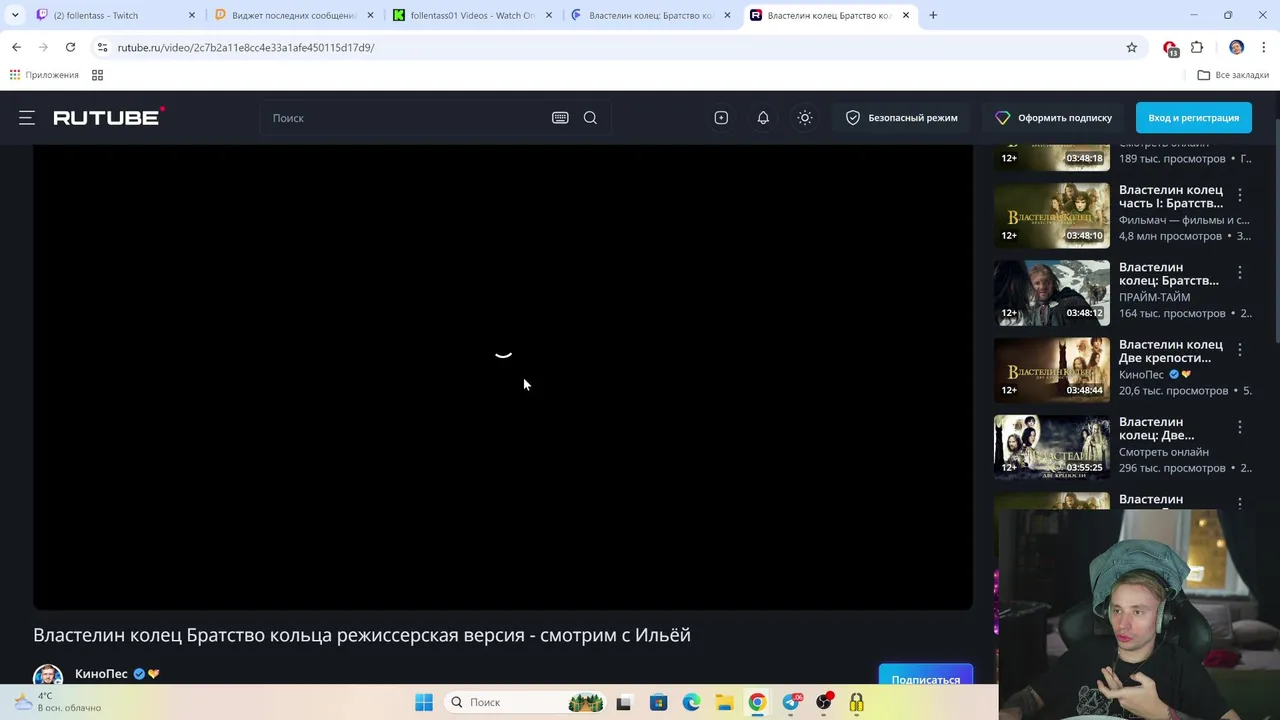Open the Chrome extensions puzzle menu
Viewport: 1280px width, 720px height.
click(1197, 47)
